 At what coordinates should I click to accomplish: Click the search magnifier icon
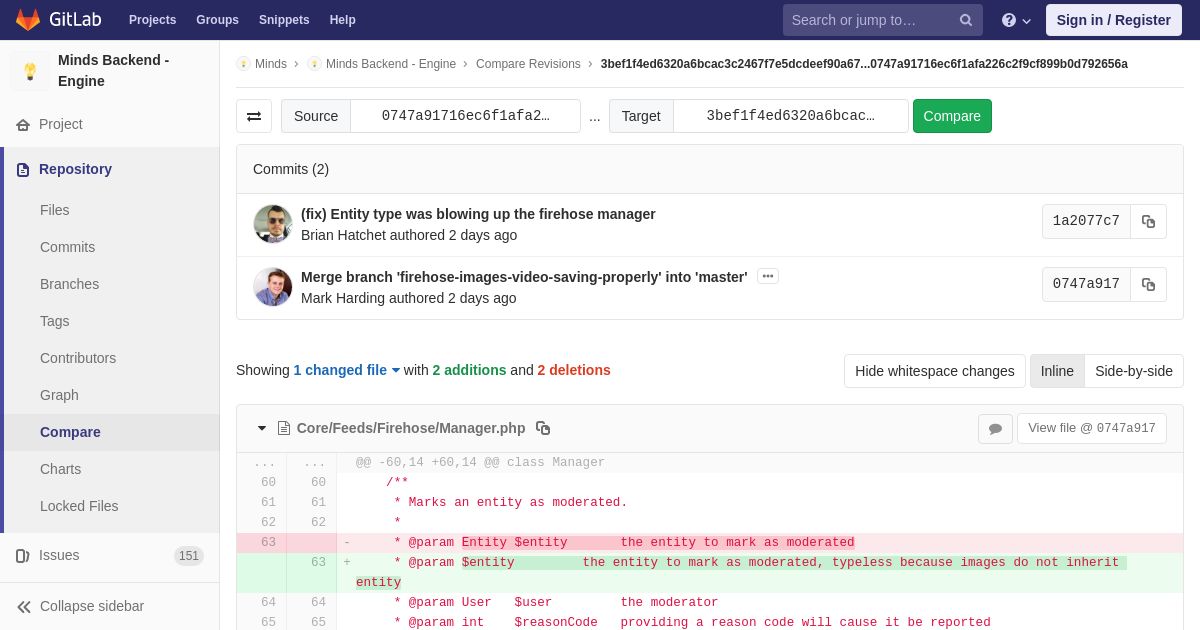click(x=965, y=20)
